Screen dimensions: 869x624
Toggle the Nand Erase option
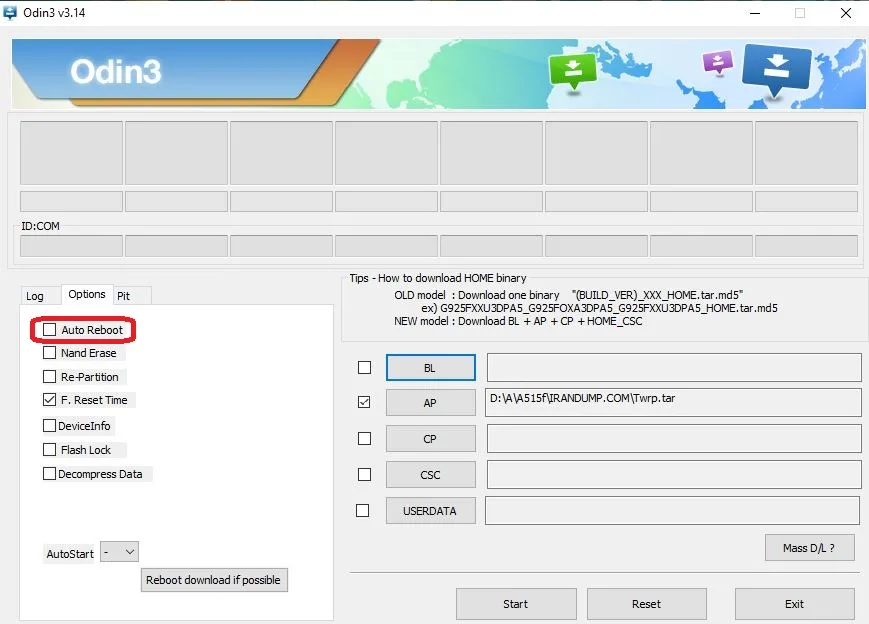(x=50, y=353)
